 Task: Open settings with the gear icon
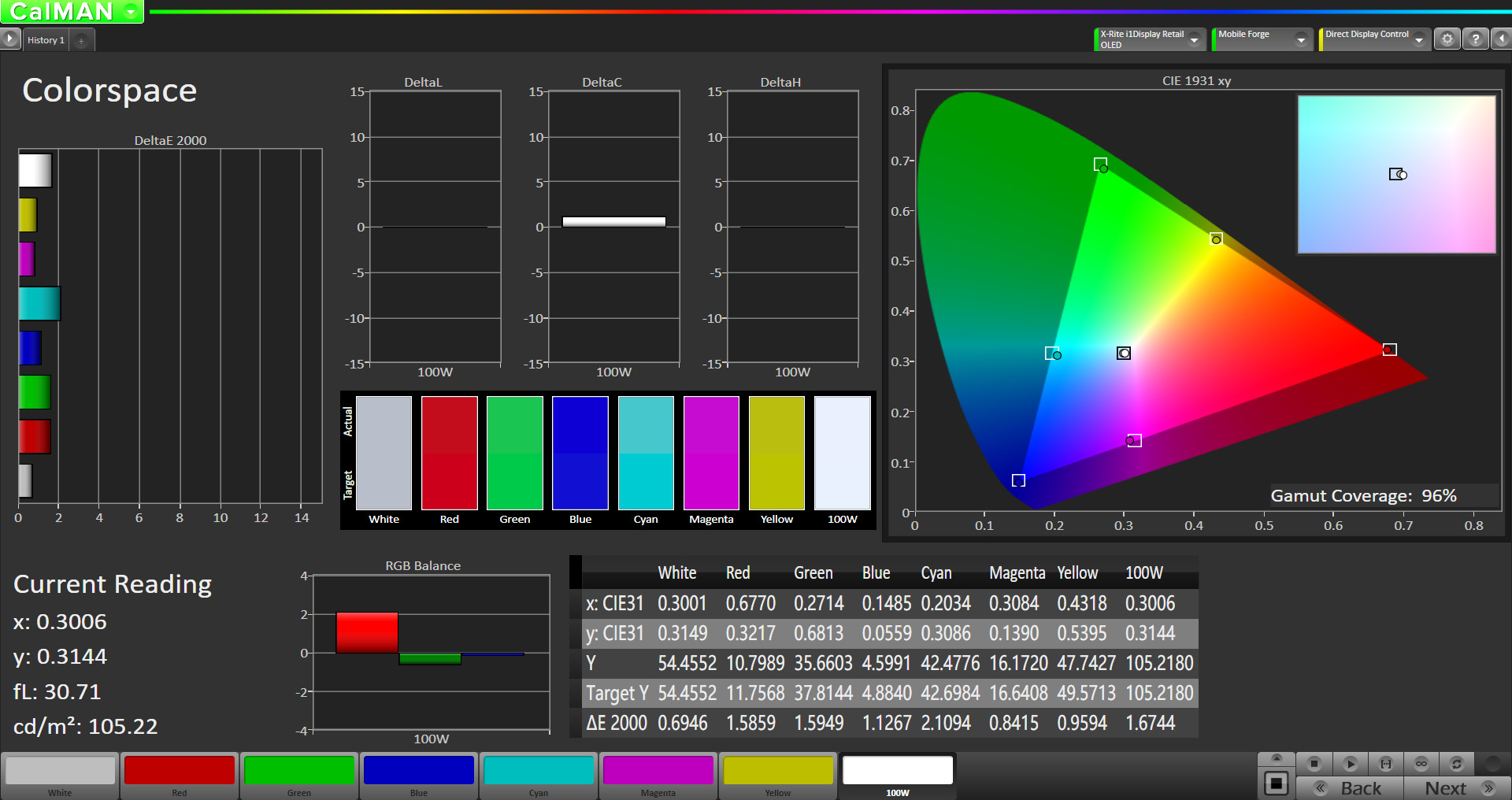pyautogui.click(x=1447, y=39)
